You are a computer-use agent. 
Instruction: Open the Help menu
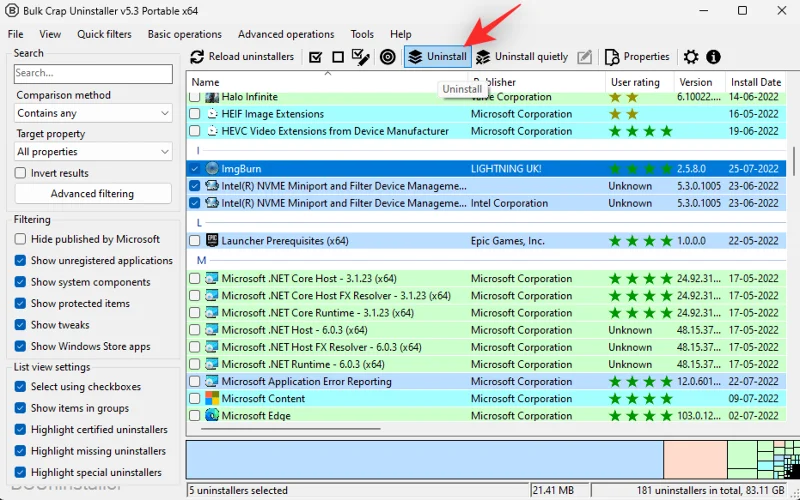pyautogui.click(x=401, y=34)
